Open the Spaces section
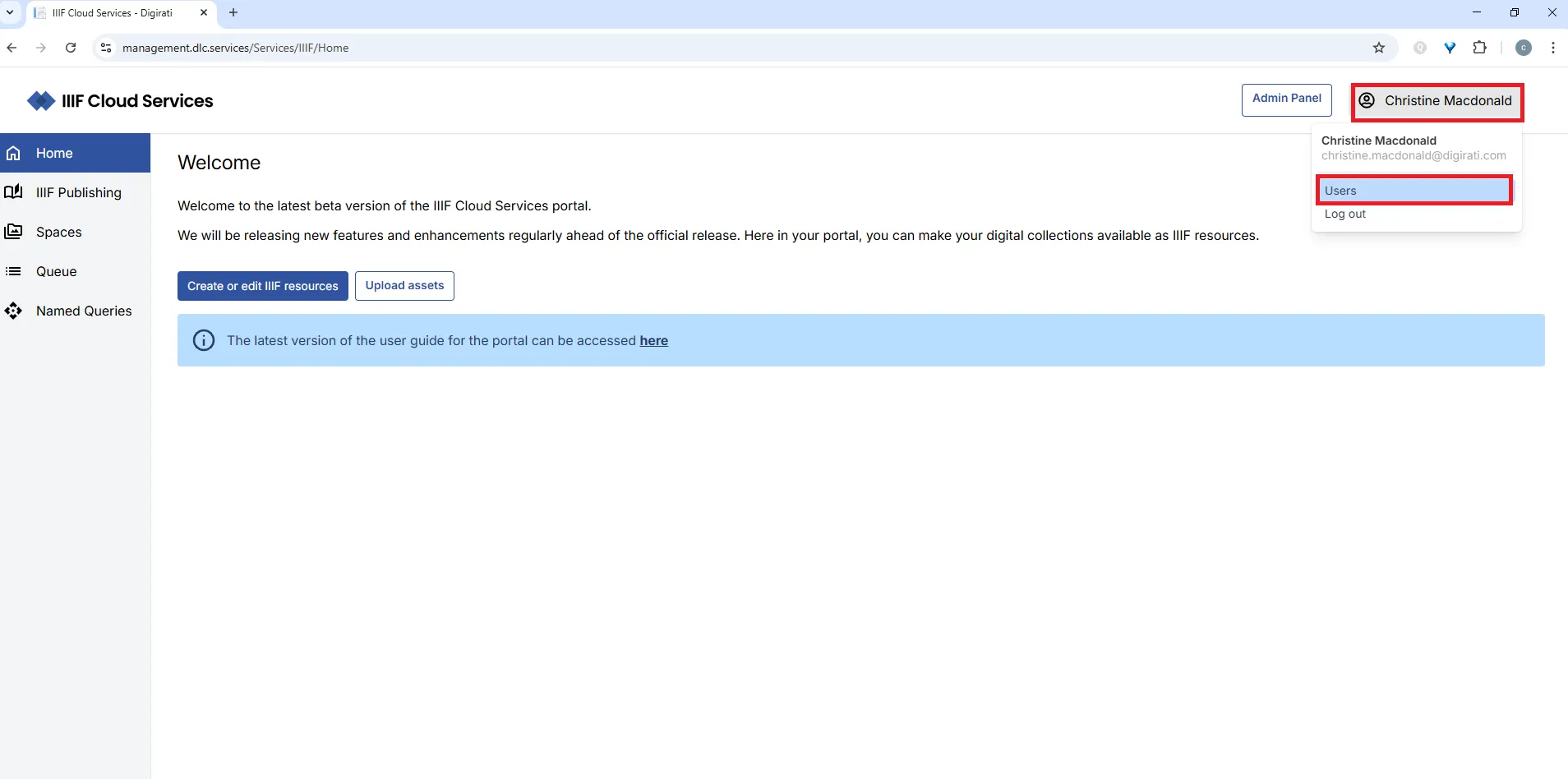Screen dimensions: 1568x779 (x=58, y=232)
